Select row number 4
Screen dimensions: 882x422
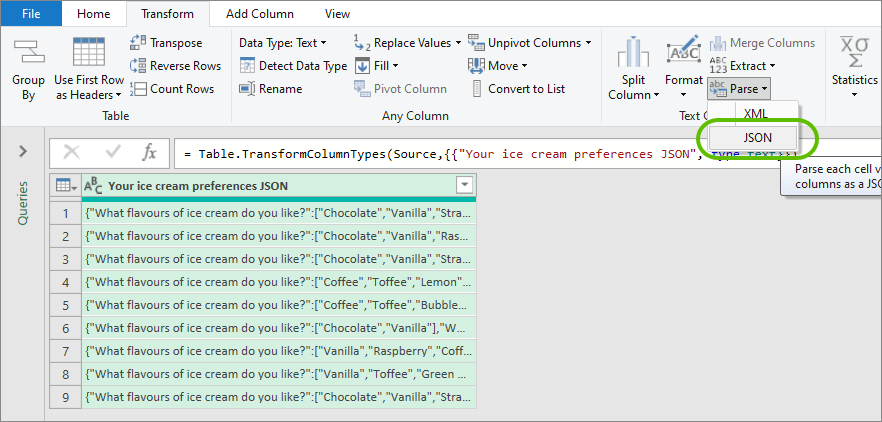66,282
